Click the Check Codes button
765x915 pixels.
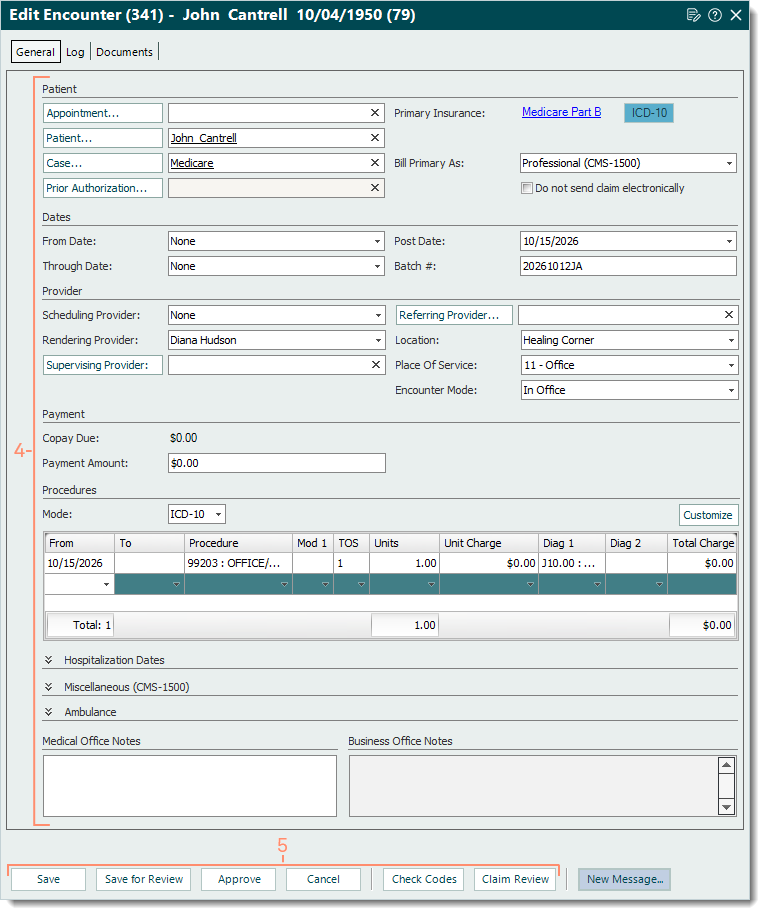tap(424, 879)
